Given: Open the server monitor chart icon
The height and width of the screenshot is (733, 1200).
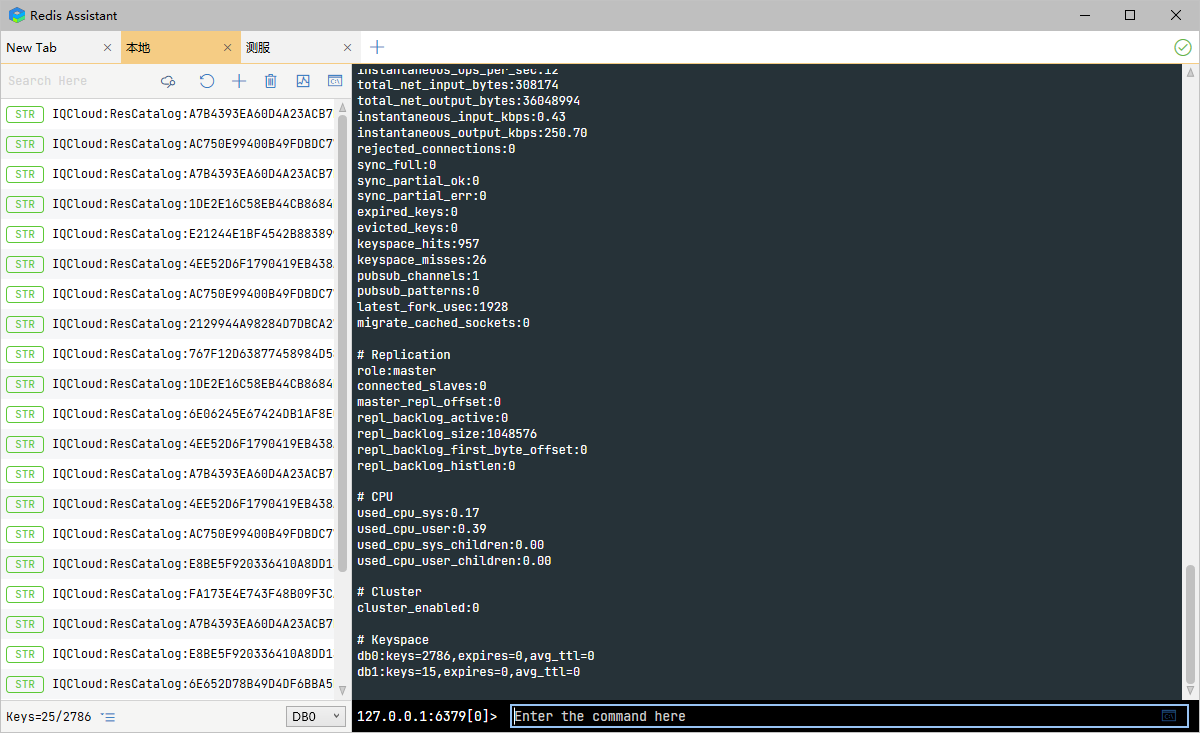Looking at the screenshot, I should [x=303, y=81].
